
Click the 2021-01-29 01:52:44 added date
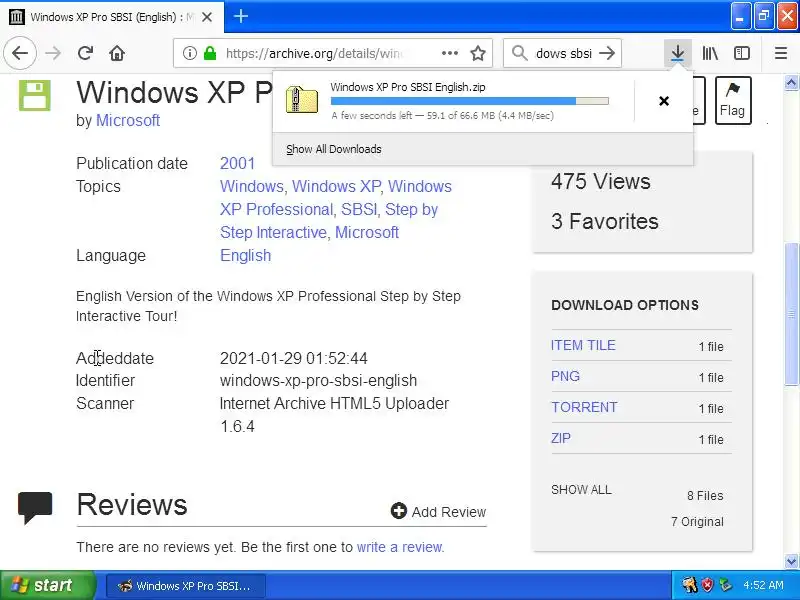pos(293,358)
